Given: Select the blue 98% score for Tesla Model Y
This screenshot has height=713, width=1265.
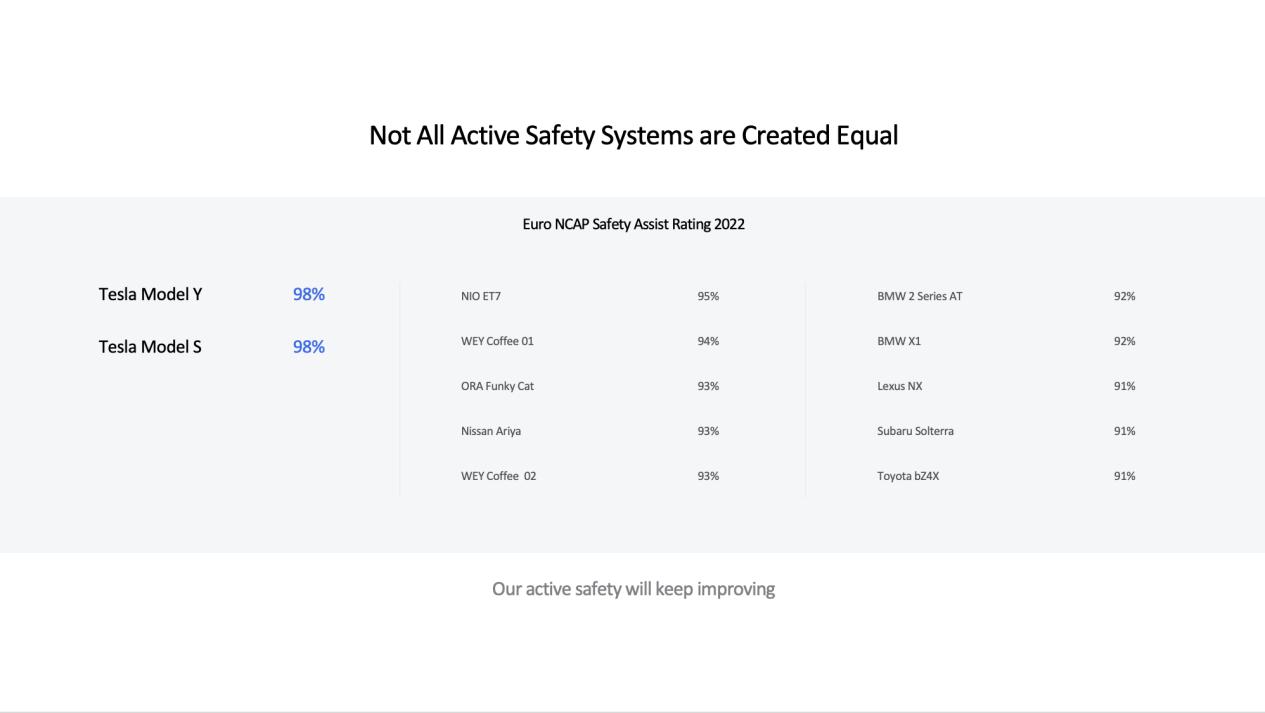Looking at the screenshot, I should point(309,294).
